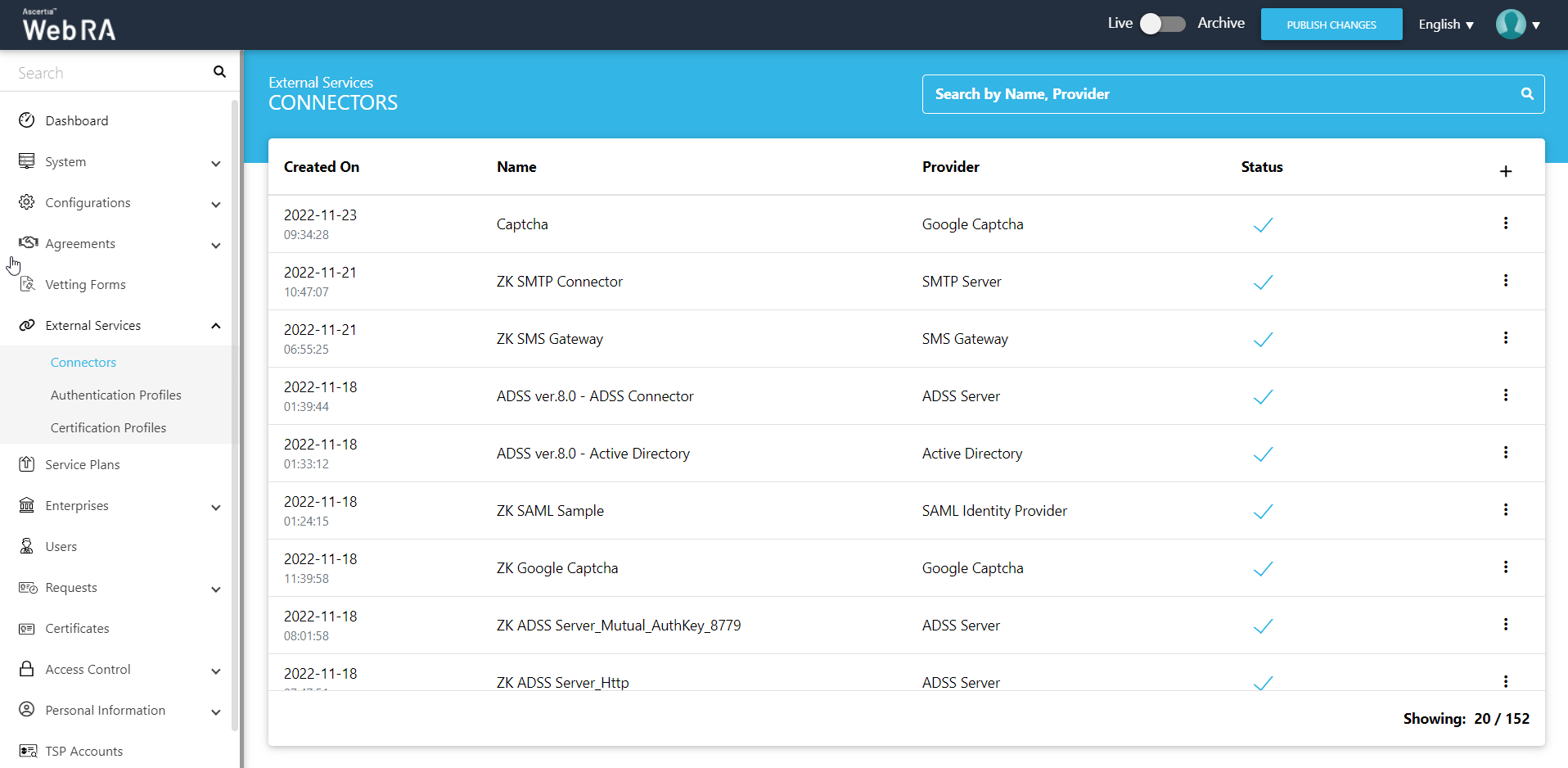Click the Personal Information person icon
1568x768 pixels.
27,709
